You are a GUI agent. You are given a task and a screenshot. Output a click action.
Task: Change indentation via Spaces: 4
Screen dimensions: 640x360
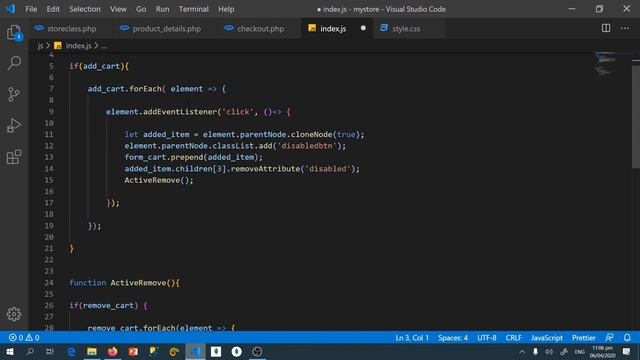(453, 338)
